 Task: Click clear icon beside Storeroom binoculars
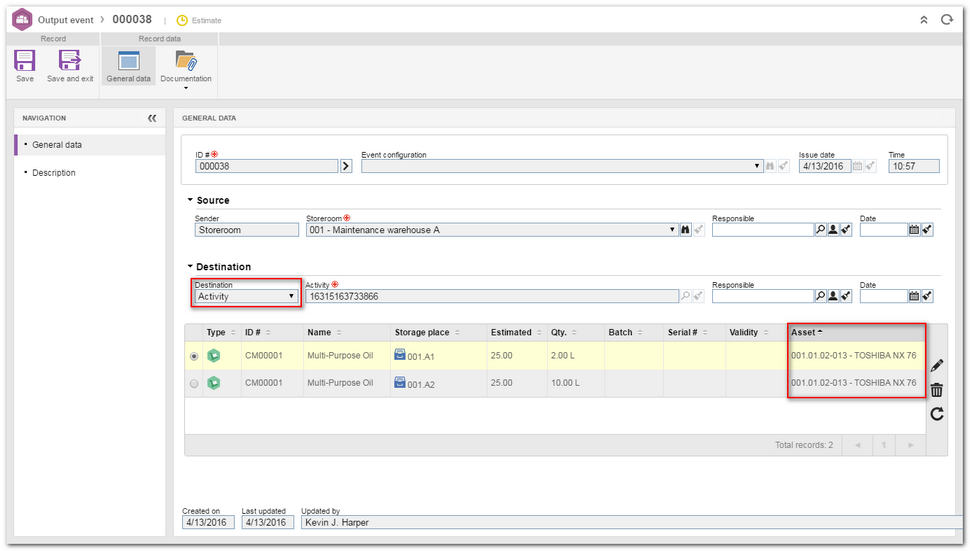699,229
